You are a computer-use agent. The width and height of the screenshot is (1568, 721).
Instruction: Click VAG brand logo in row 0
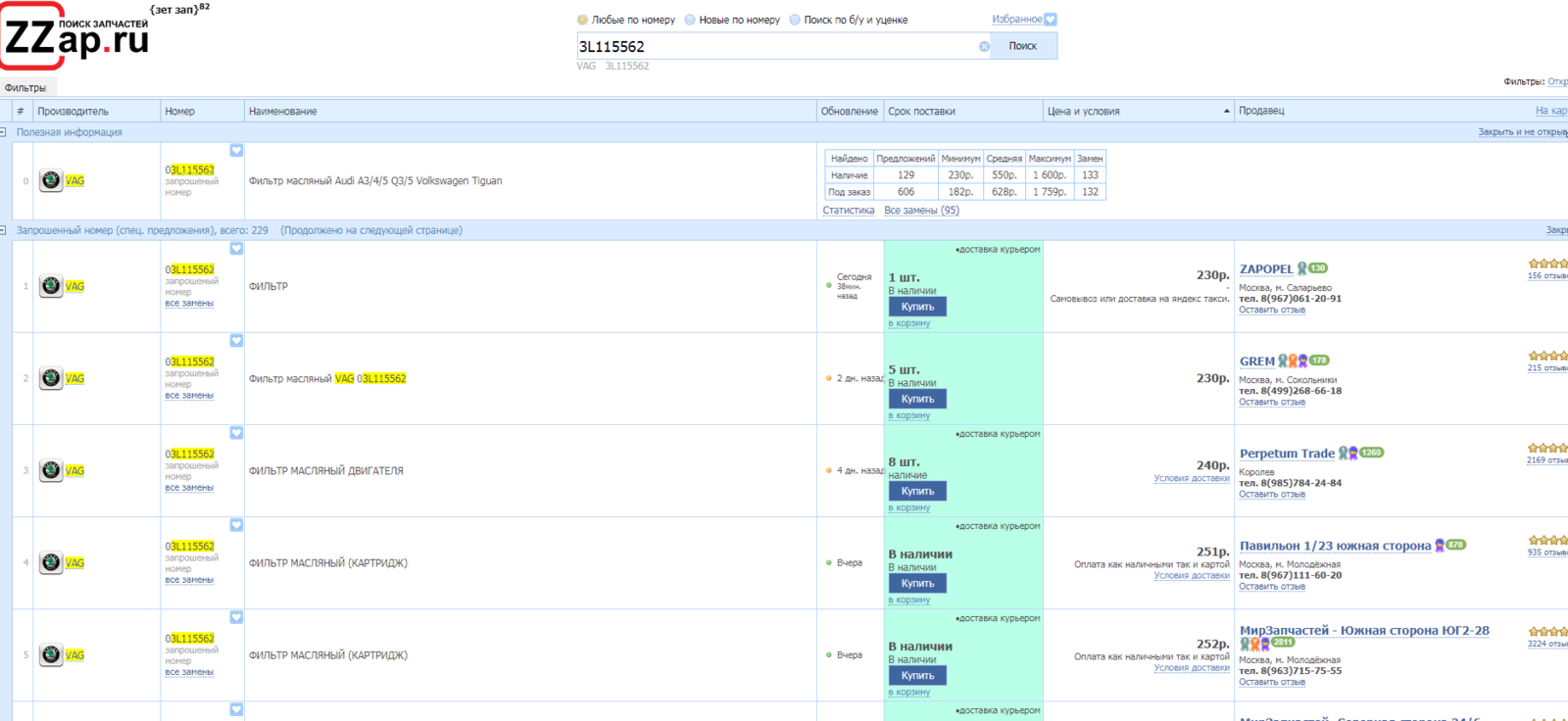pyautogui.click(x=51, y=180)
